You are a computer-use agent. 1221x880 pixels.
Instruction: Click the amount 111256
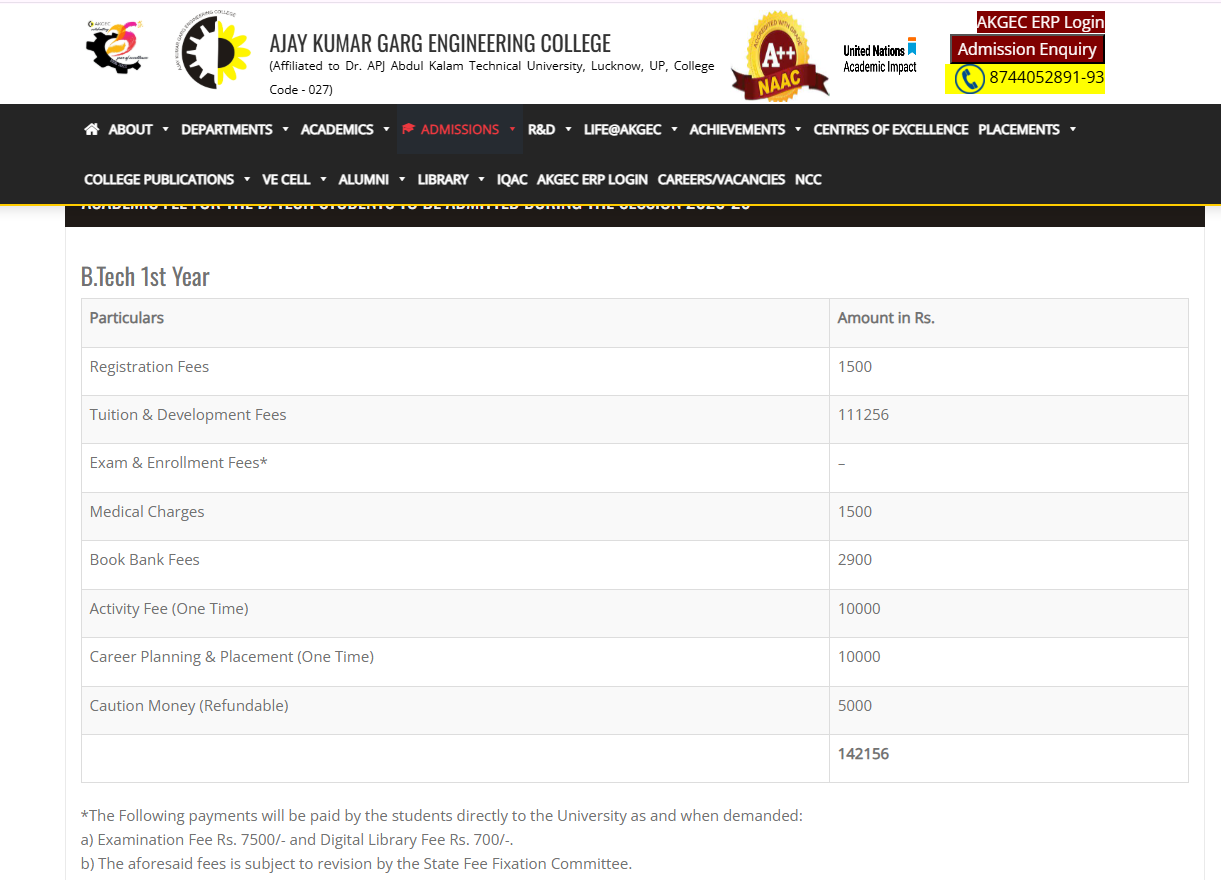(x=863, y=415)
